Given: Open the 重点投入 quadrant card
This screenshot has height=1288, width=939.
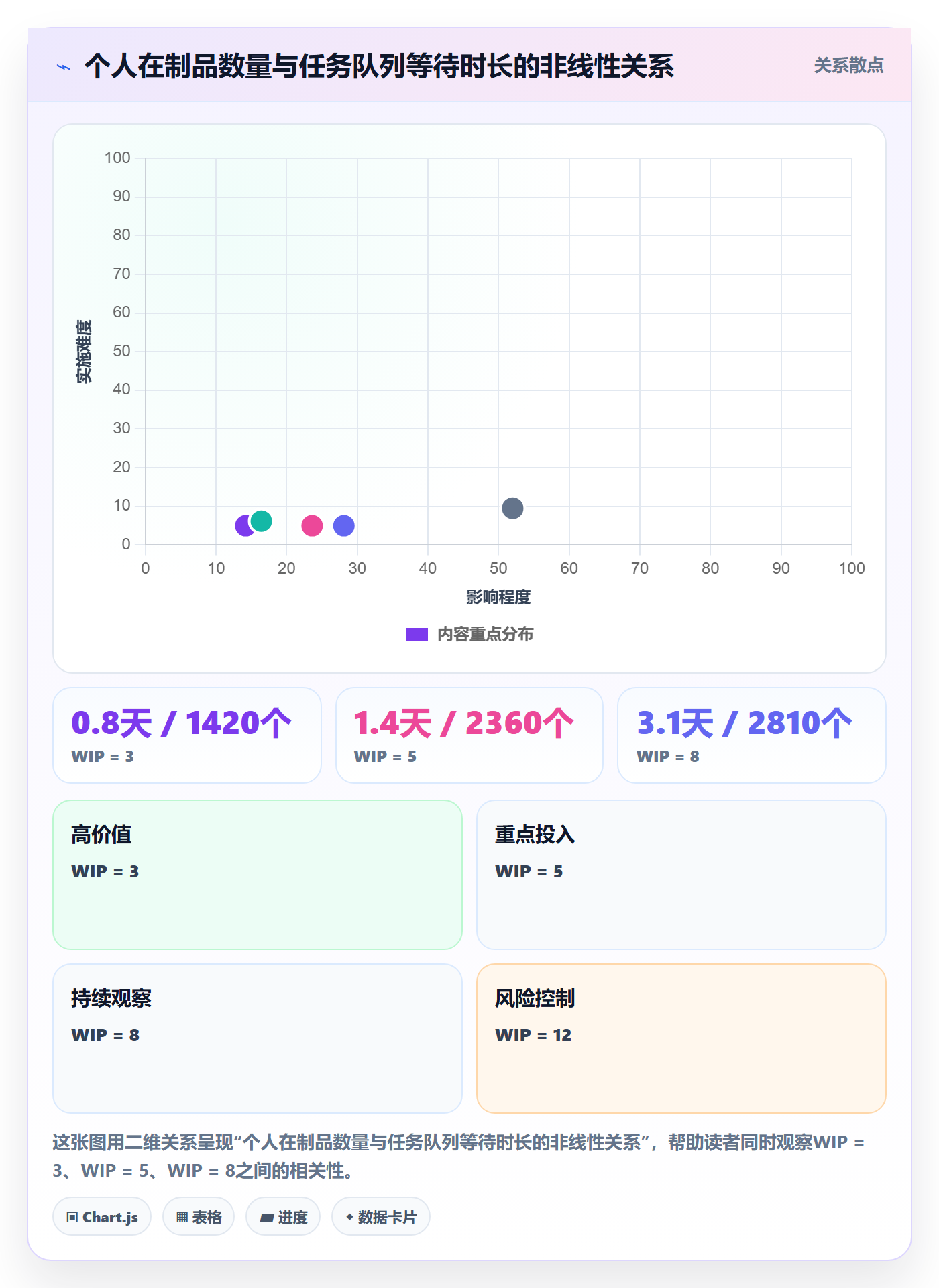Looking at the screenshot, I should (681, 874).
